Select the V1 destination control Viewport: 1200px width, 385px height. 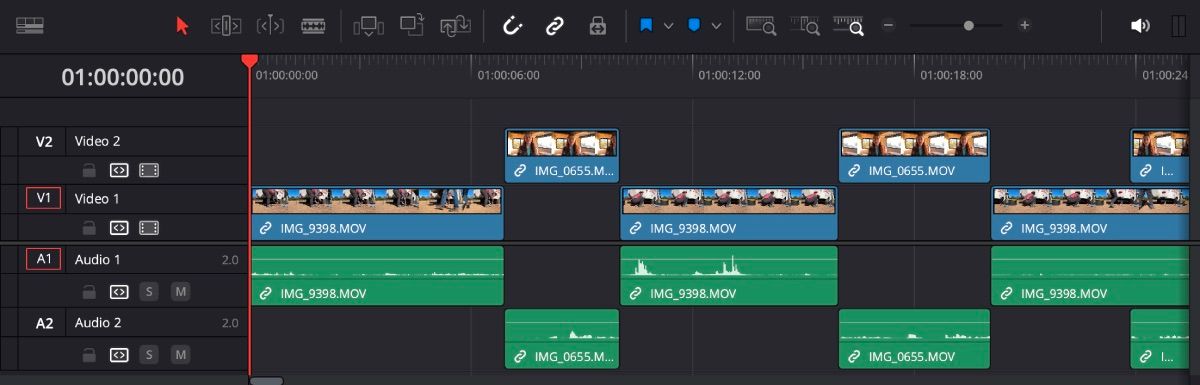pyautogui.click(x=43, y=198)
